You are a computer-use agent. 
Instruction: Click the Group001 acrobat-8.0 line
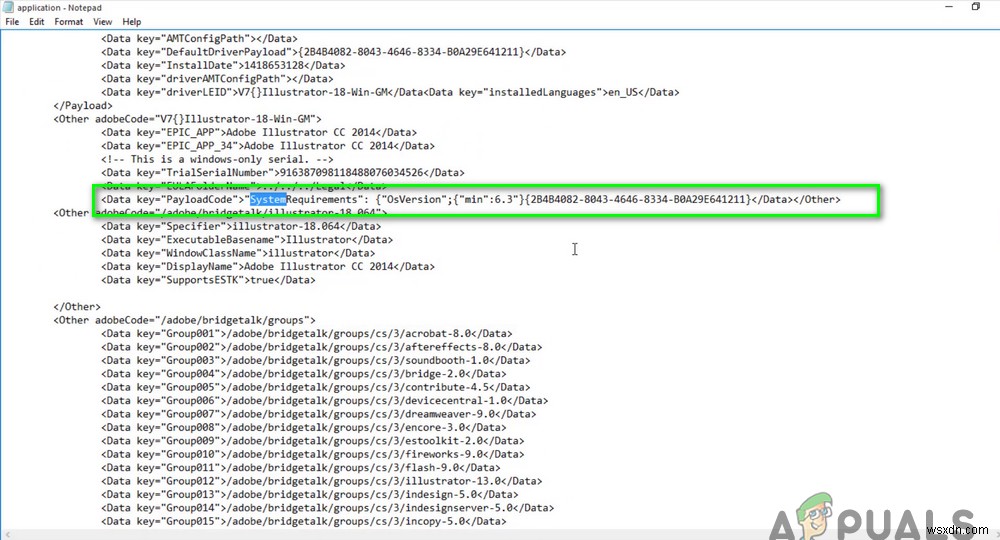pyautogui.click(x=307, y=333)
